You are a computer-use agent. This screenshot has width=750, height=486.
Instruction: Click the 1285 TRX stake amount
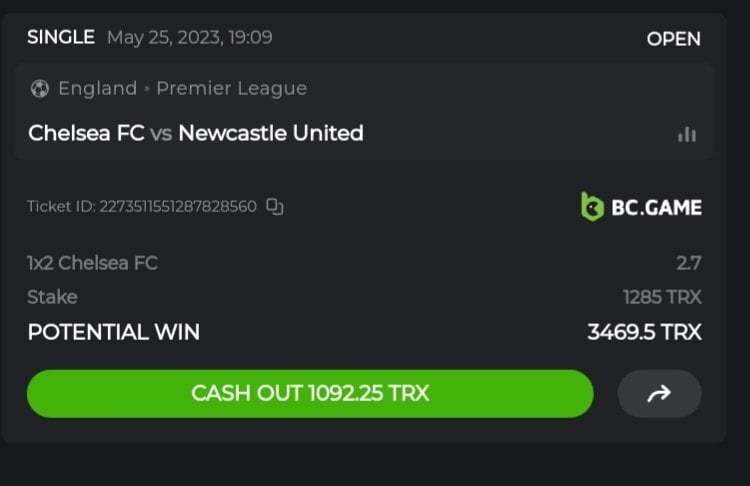click(661, 297)
